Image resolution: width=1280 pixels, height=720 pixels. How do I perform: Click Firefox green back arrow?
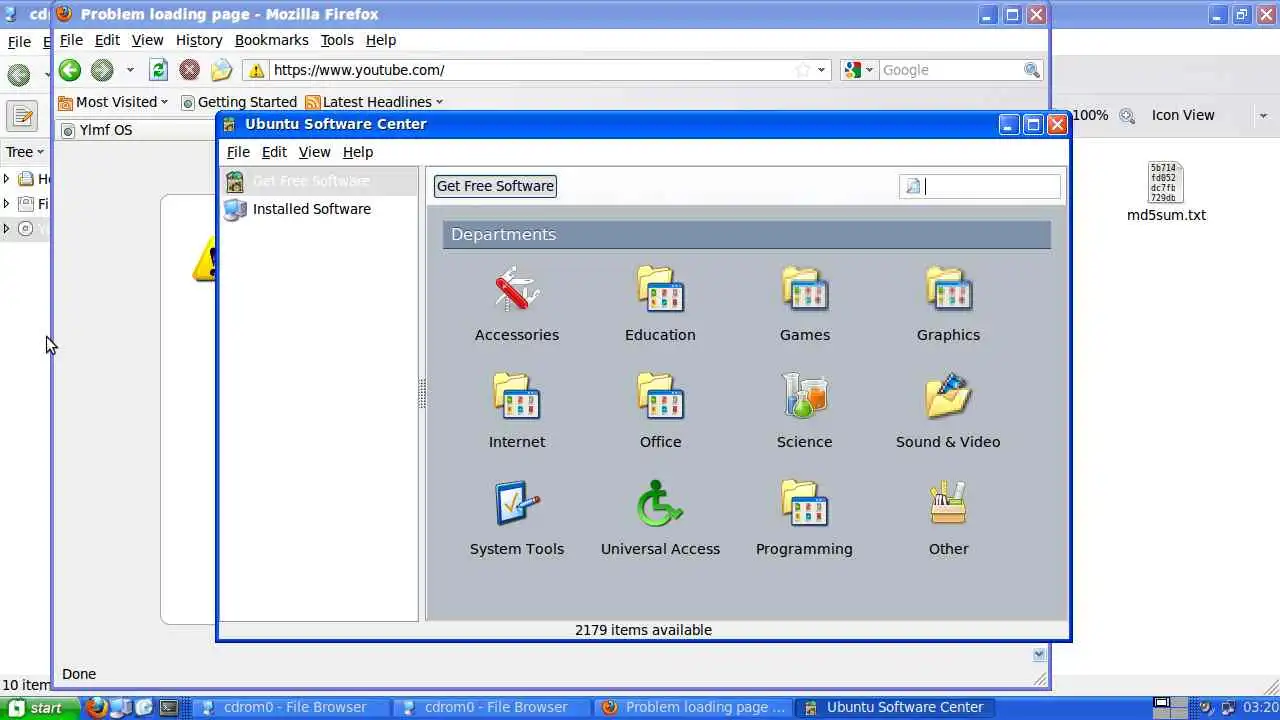69,70
